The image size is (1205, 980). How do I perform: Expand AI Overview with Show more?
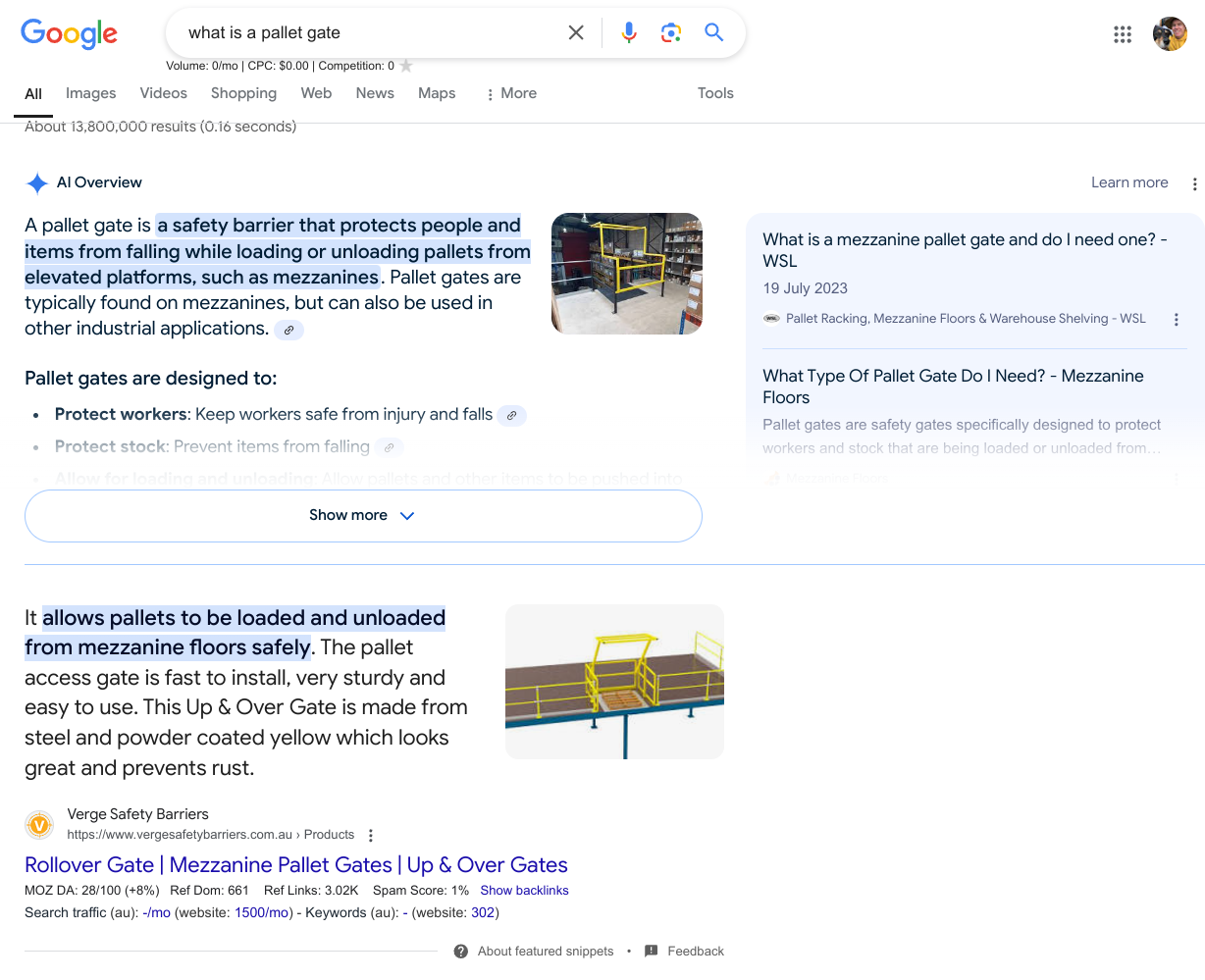363,515
